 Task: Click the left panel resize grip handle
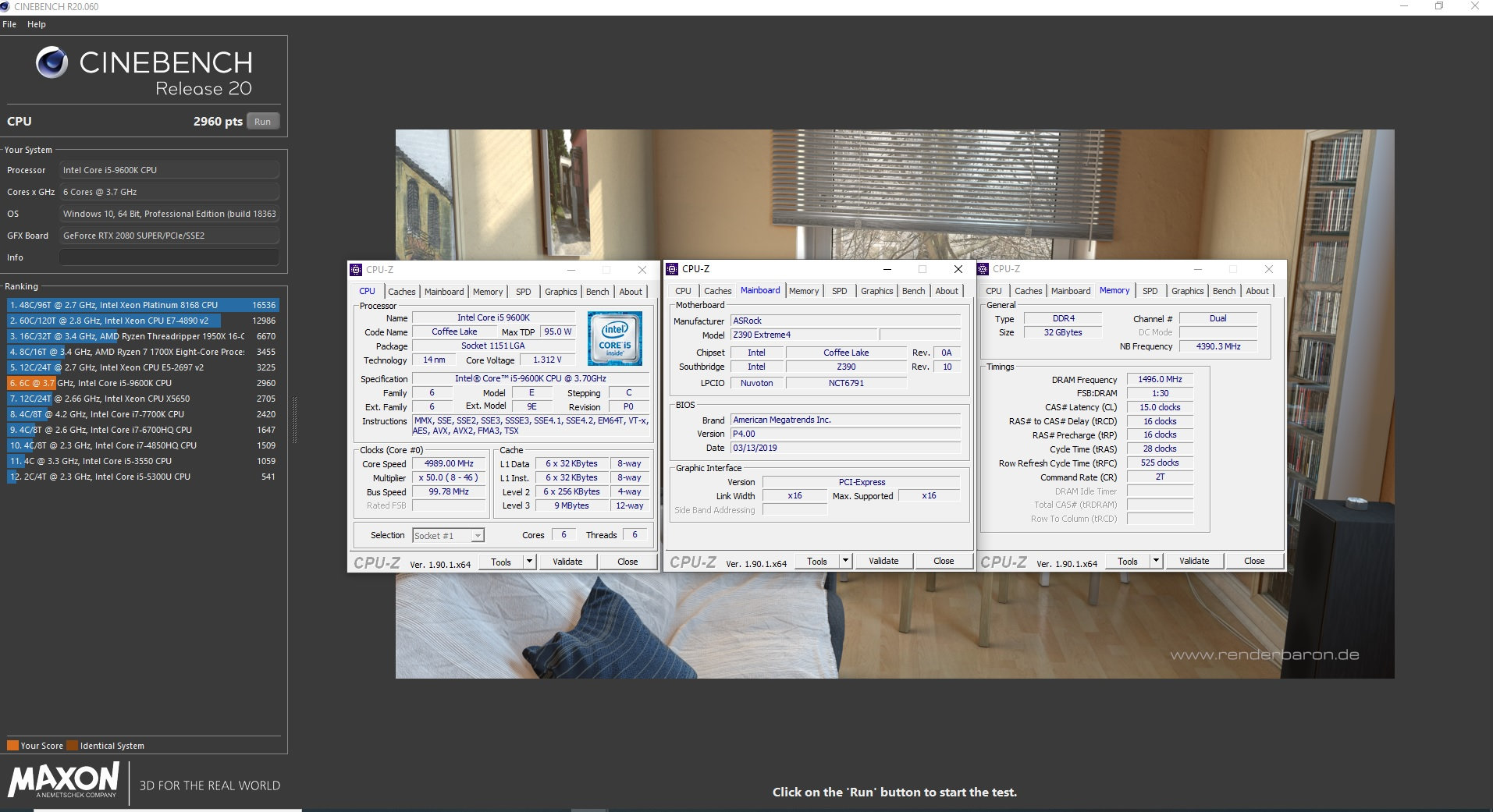point(294,420)
